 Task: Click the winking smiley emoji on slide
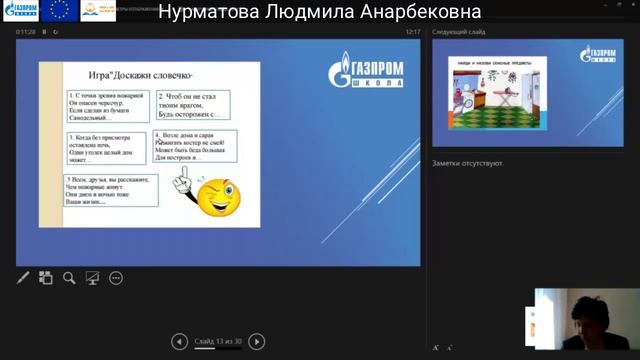tap(218, 197)
